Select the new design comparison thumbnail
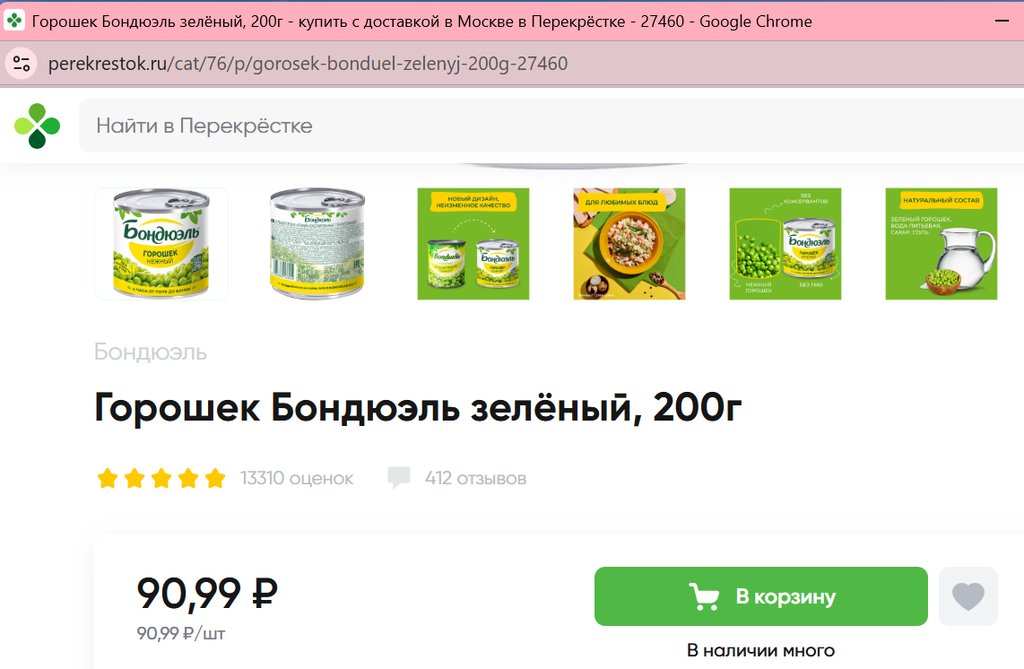The width and height of the screenshot is (1024, 669). pyautogui.click(x=473, y=244)
